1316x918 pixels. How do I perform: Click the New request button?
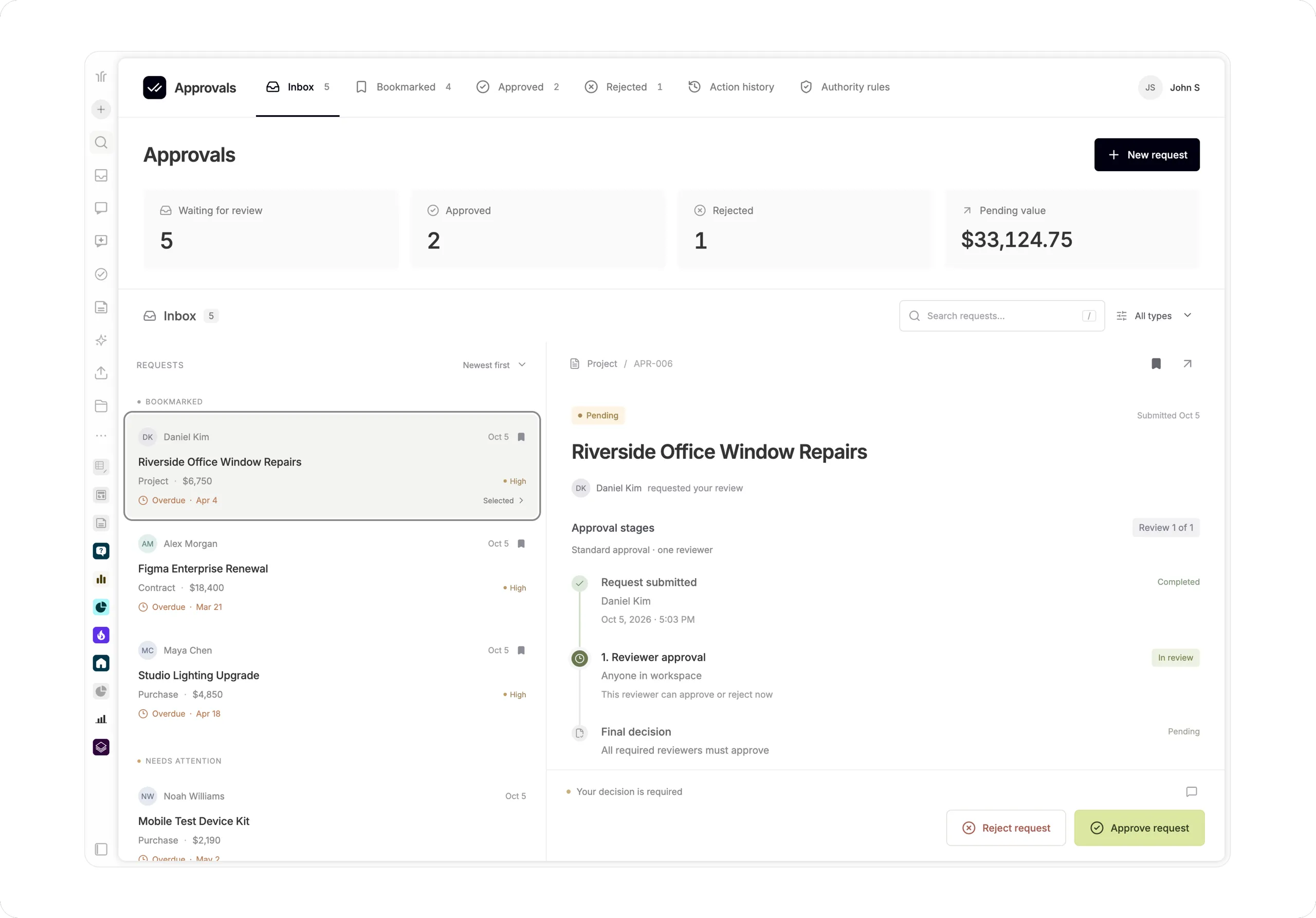[1146, 155]
